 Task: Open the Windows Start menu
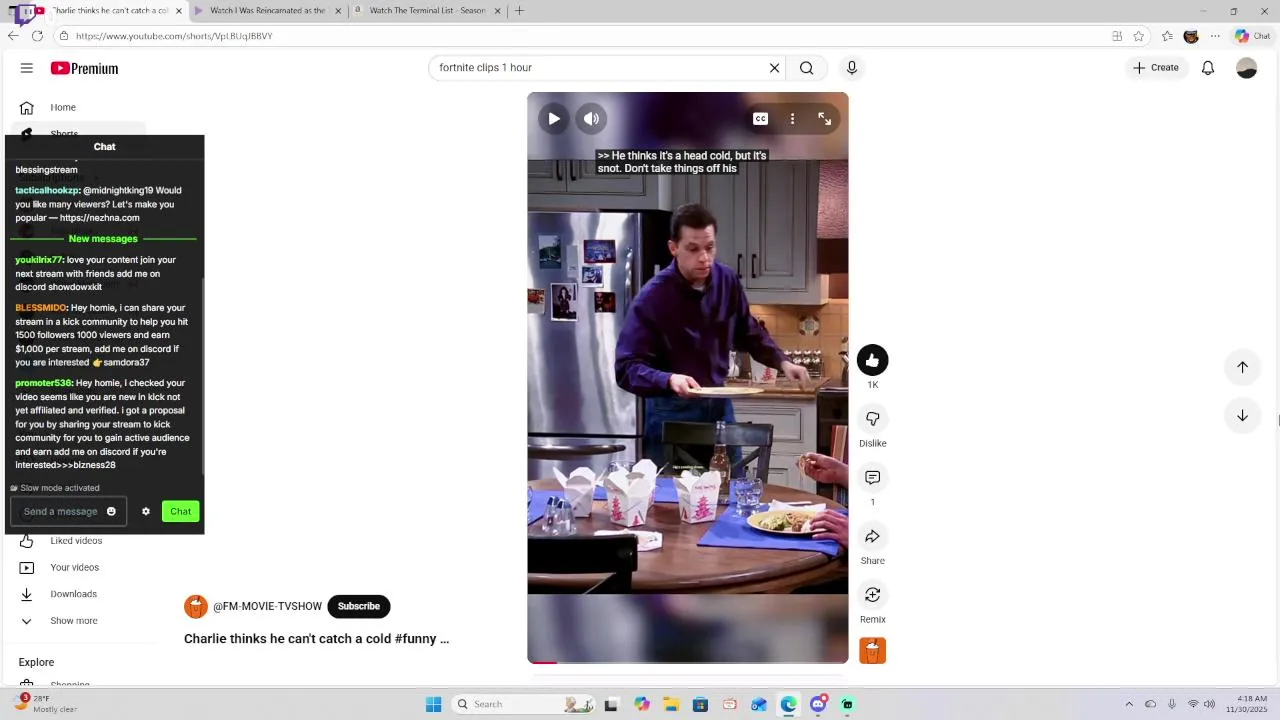click(x=434, y=704)
